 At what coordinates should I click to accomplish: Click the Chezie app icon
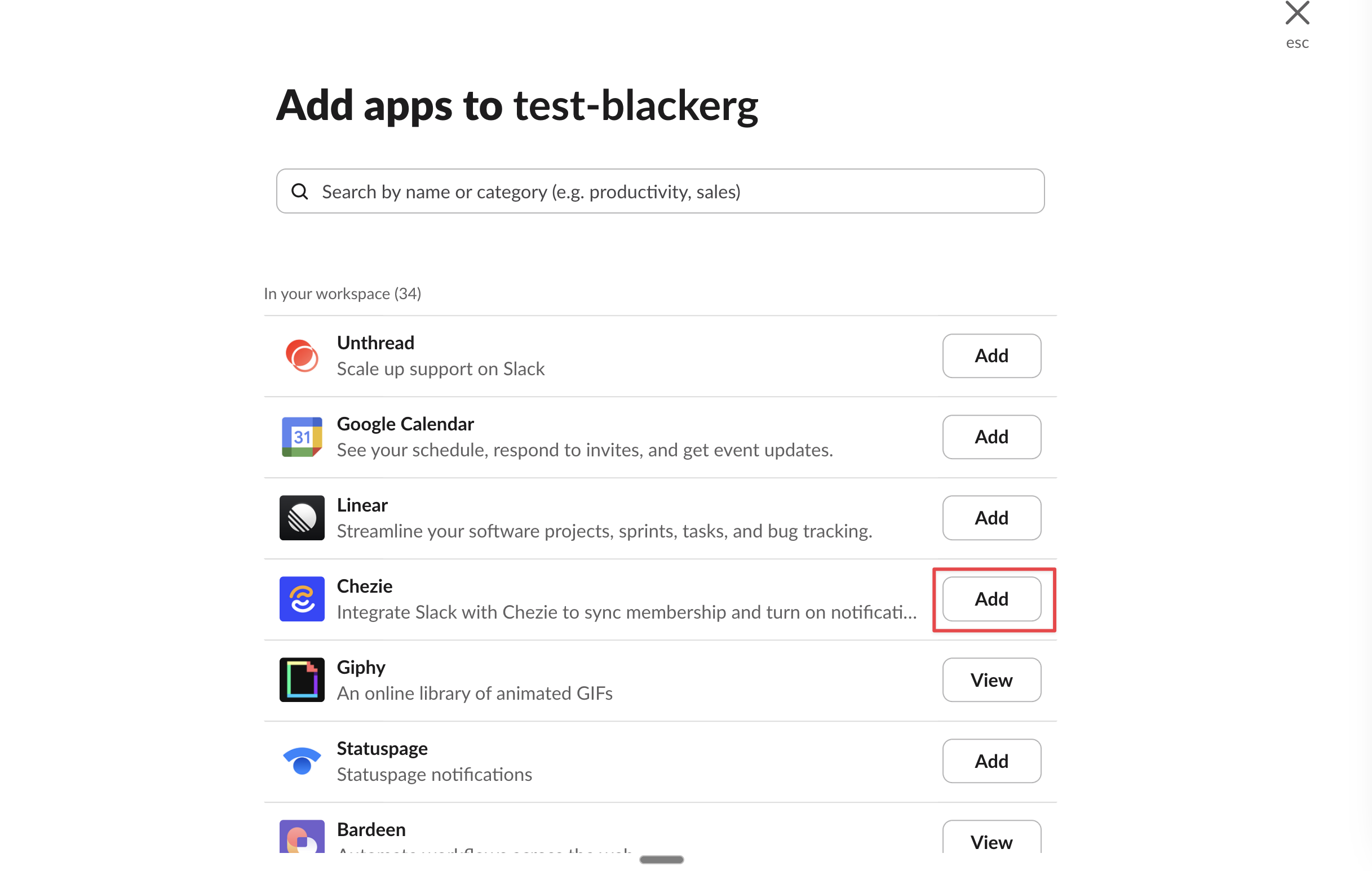click(x=302, y=599)
